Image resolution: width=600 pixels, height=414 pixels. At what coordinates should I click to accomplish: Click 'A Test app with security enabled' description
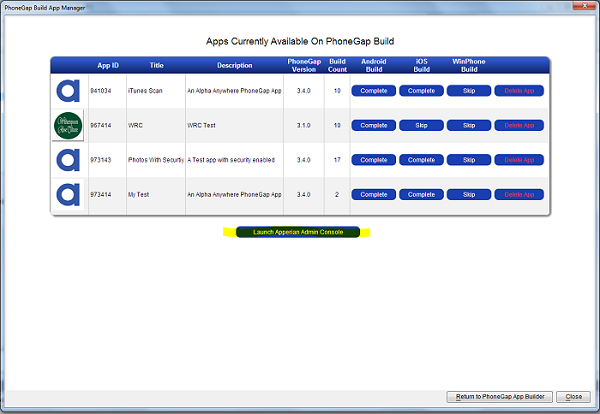(x=231, y=160)
